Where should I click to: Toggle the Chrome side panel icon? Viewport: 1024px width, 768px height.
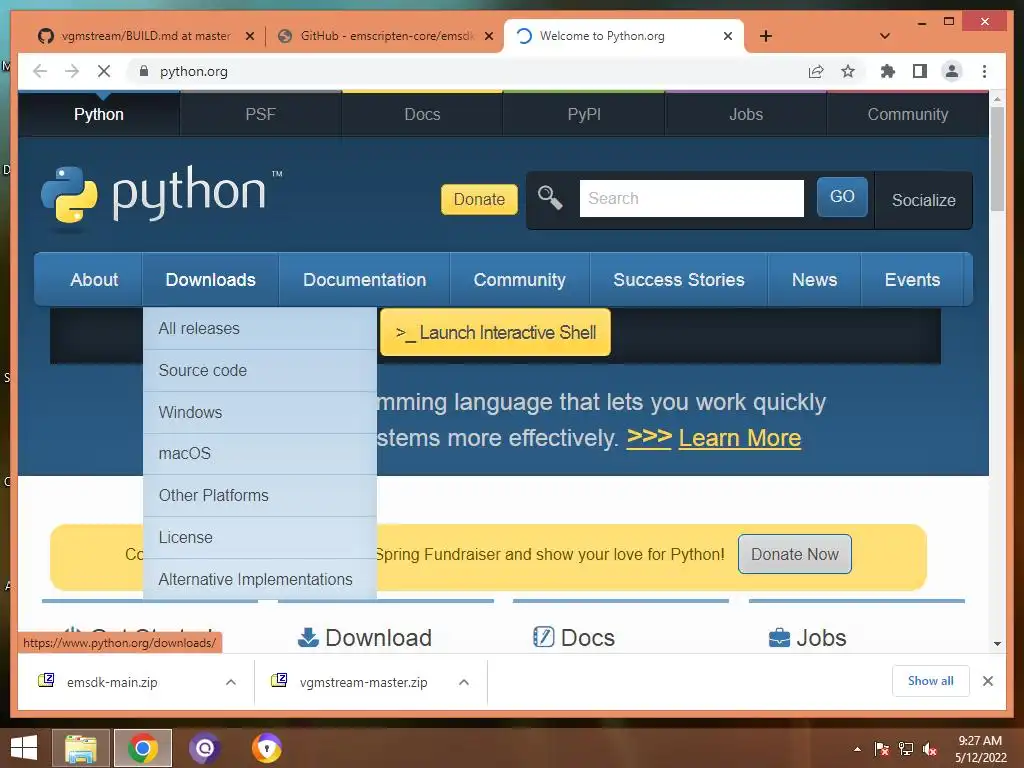point(920,71)
